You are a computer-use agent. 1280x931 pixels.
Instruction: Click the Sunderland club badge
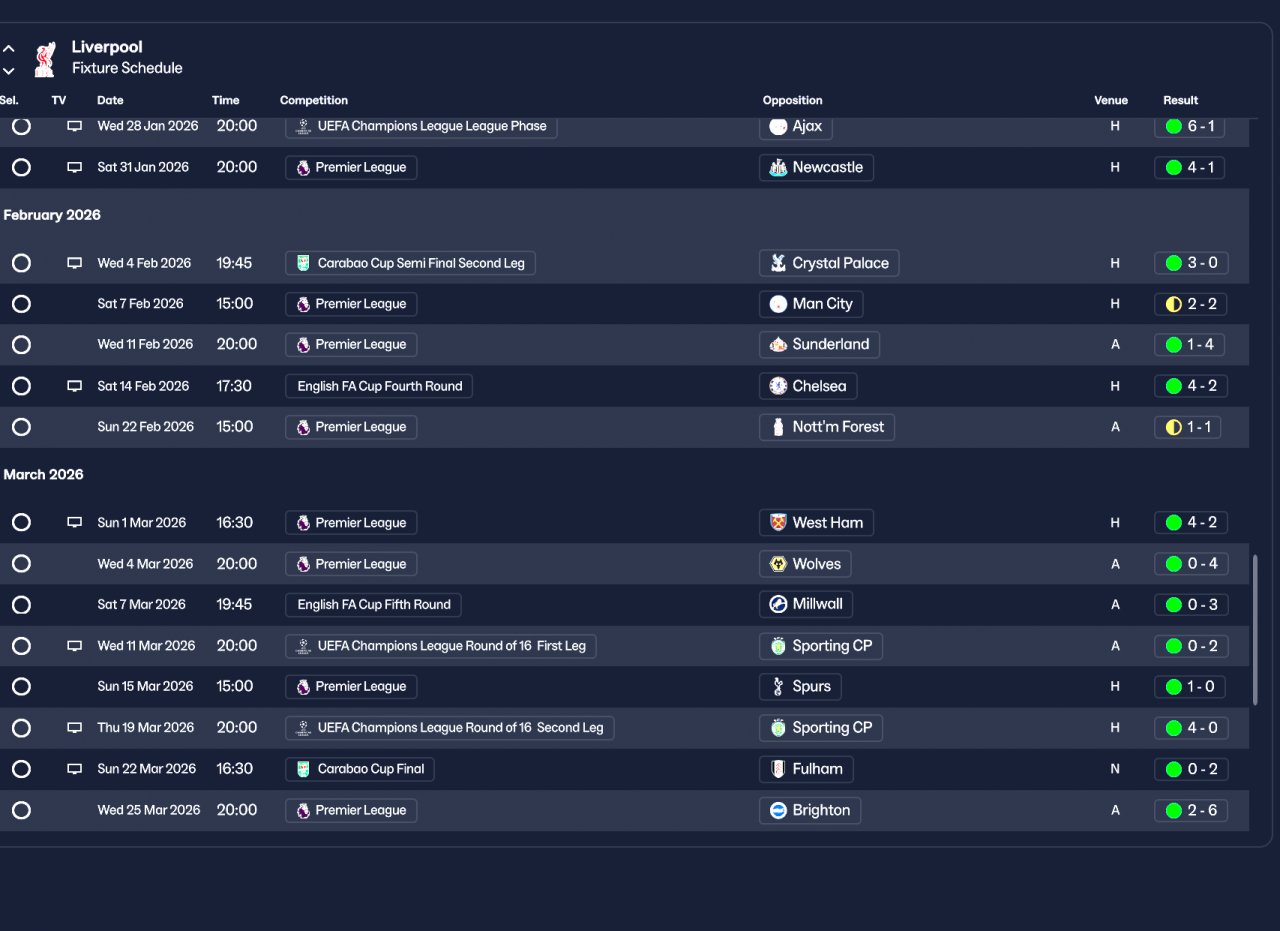(x=778, y=345)
